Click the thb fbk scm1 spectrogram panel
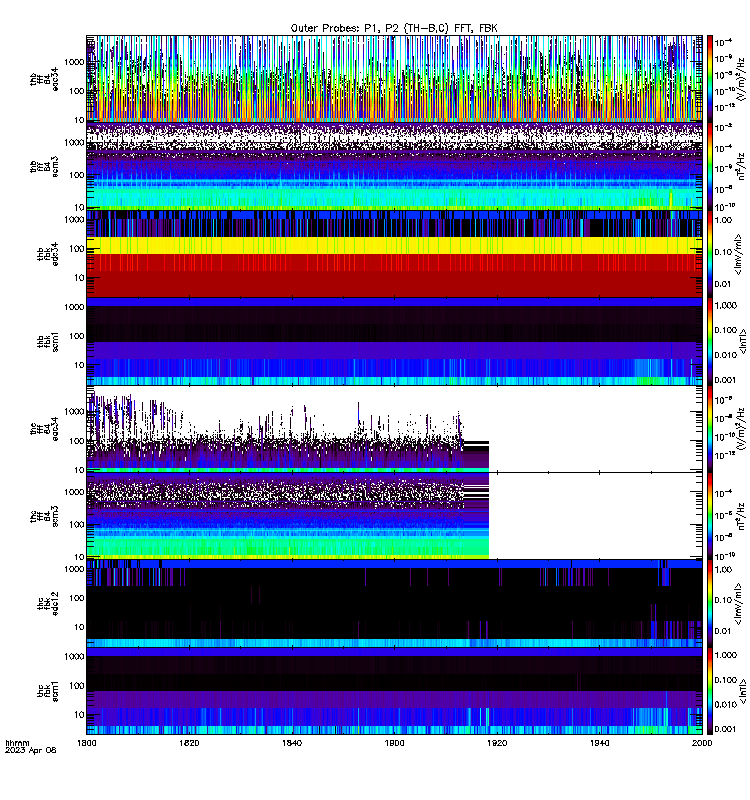 (394, 341)
